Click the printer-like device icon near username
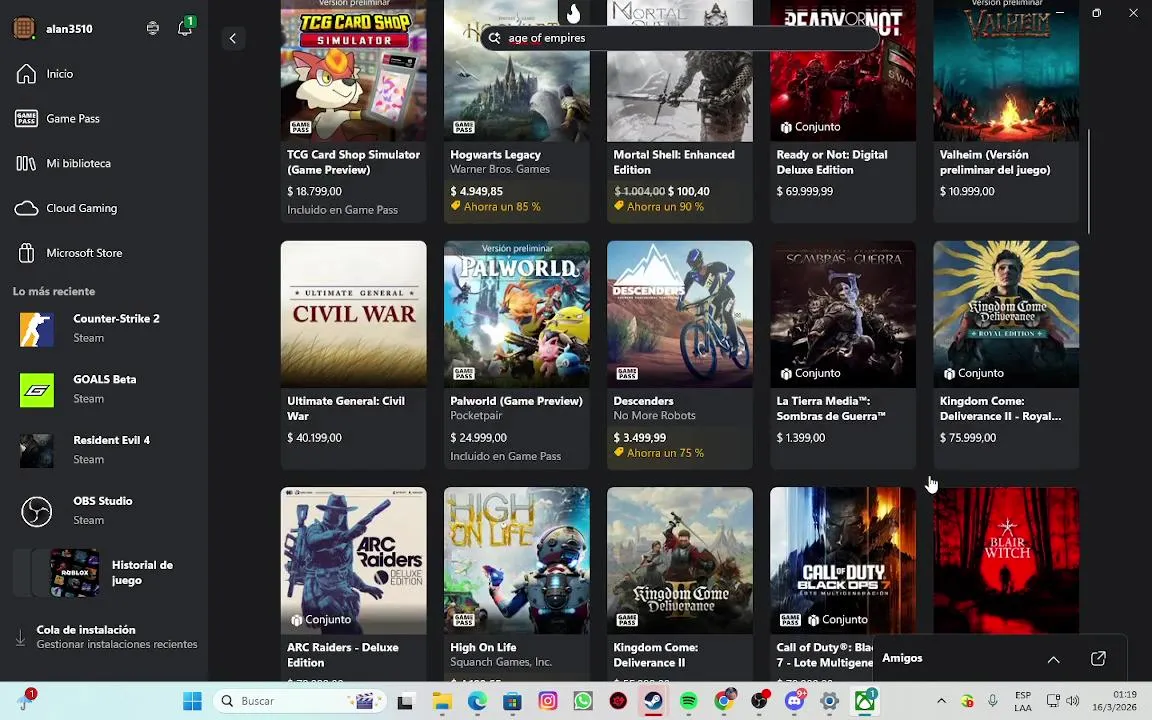This screenshot has height=720, width=1152. tap(153, 28)
